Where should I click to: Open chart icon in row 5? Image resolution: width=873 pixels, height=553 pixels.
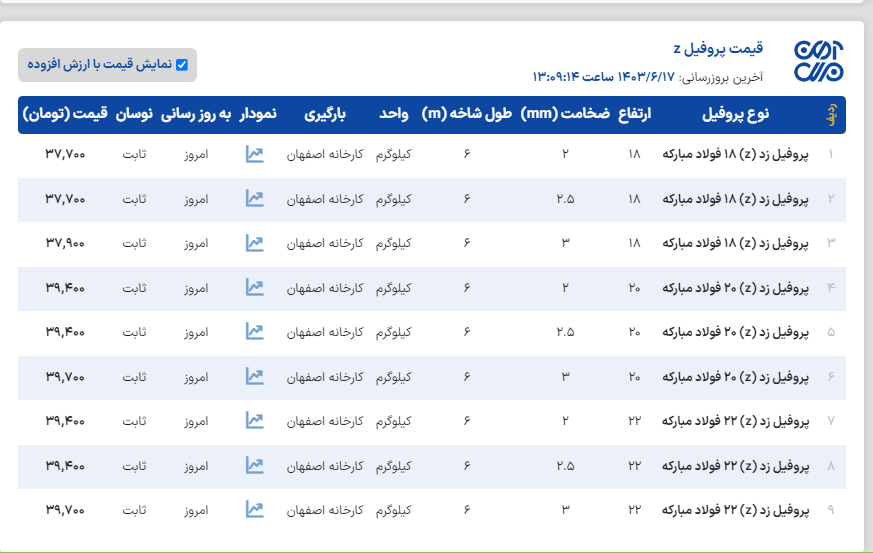coord(254,331)
